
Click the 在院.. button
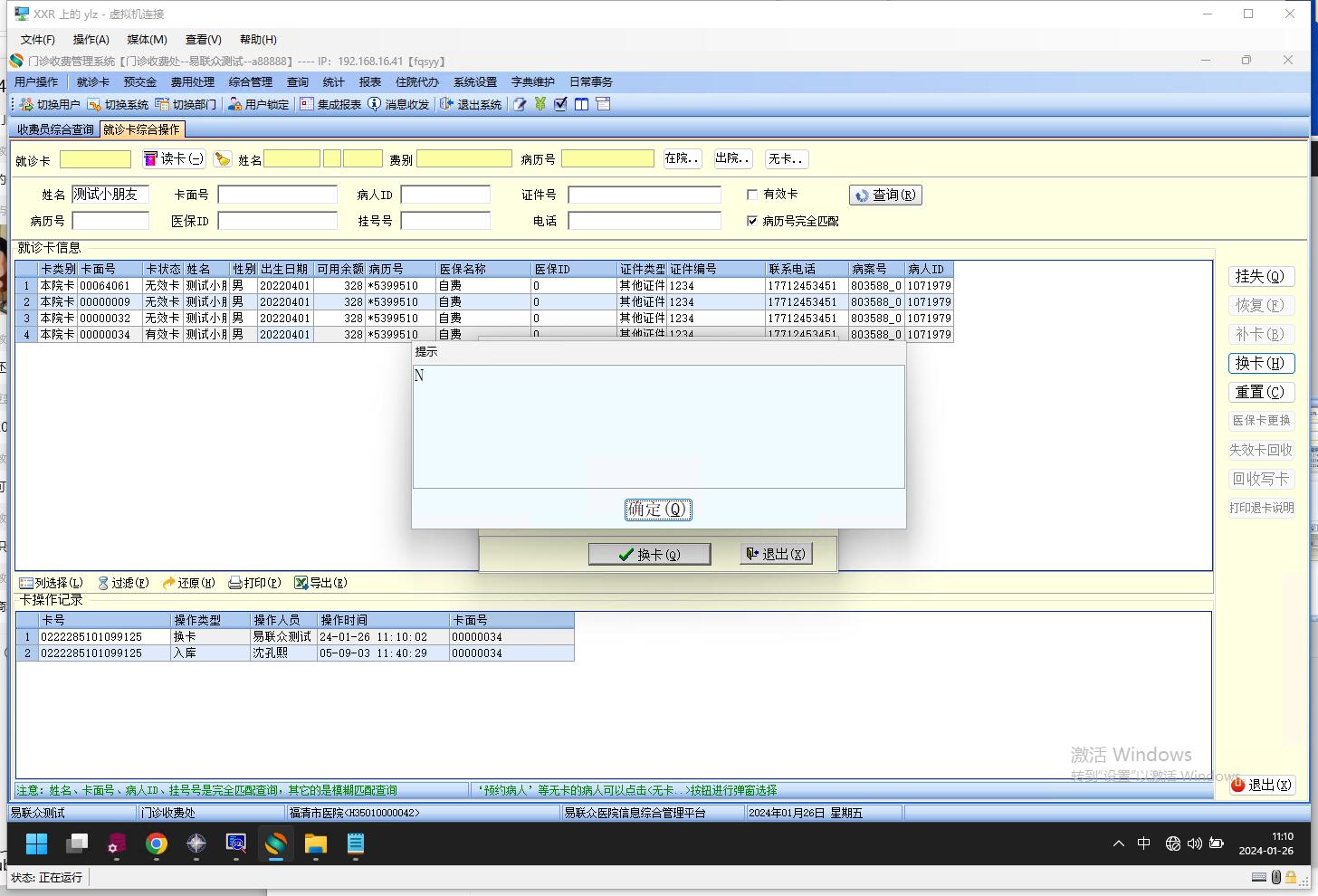point(683,159)
